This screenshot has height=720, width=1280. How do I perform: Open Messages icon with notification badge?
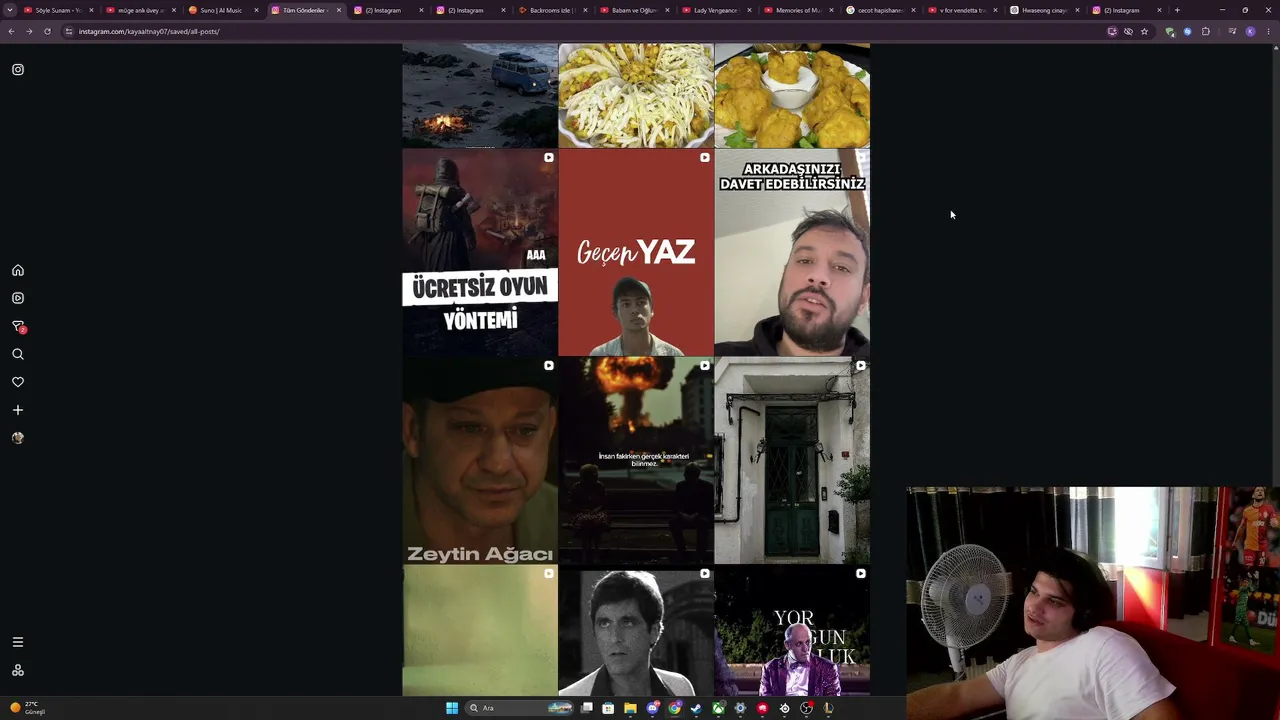coord(18,326)
